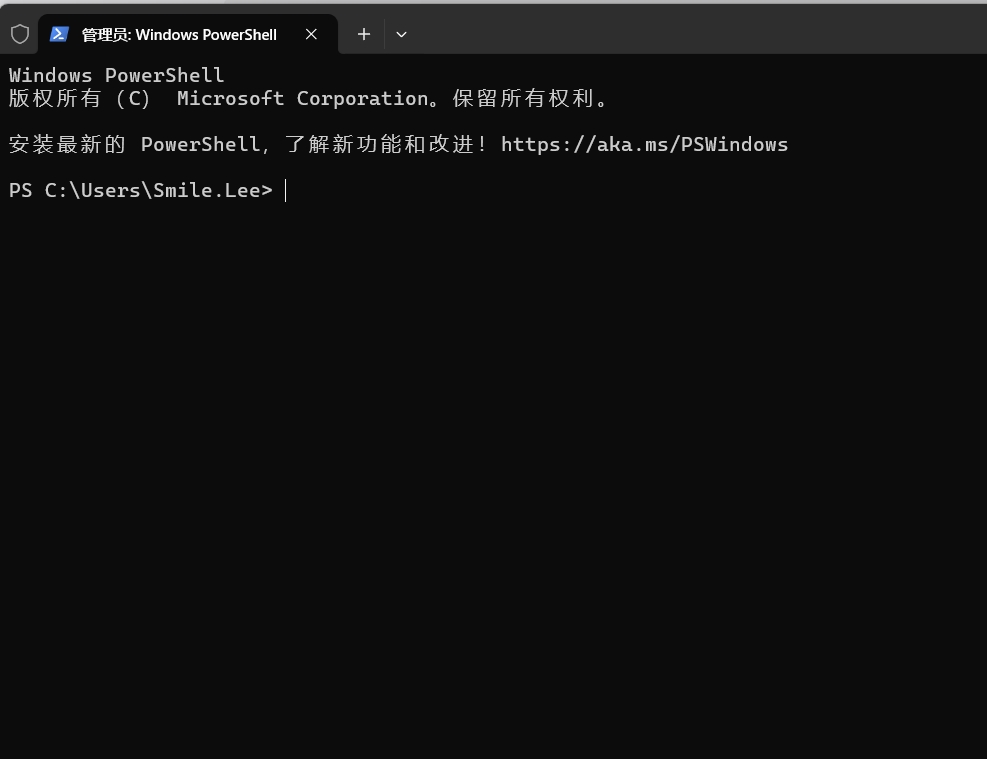Click the blinking cursor after the prompt
987x759 pixels.
click(286, 191)
